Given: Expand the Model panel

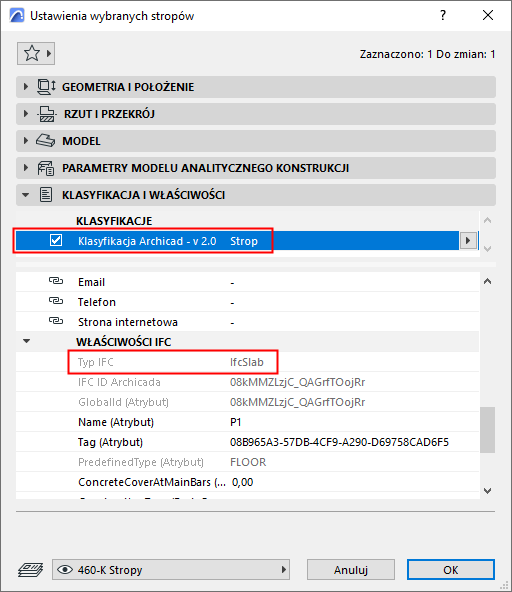Looking at the screenshot, I should click(x=26, y=140).
